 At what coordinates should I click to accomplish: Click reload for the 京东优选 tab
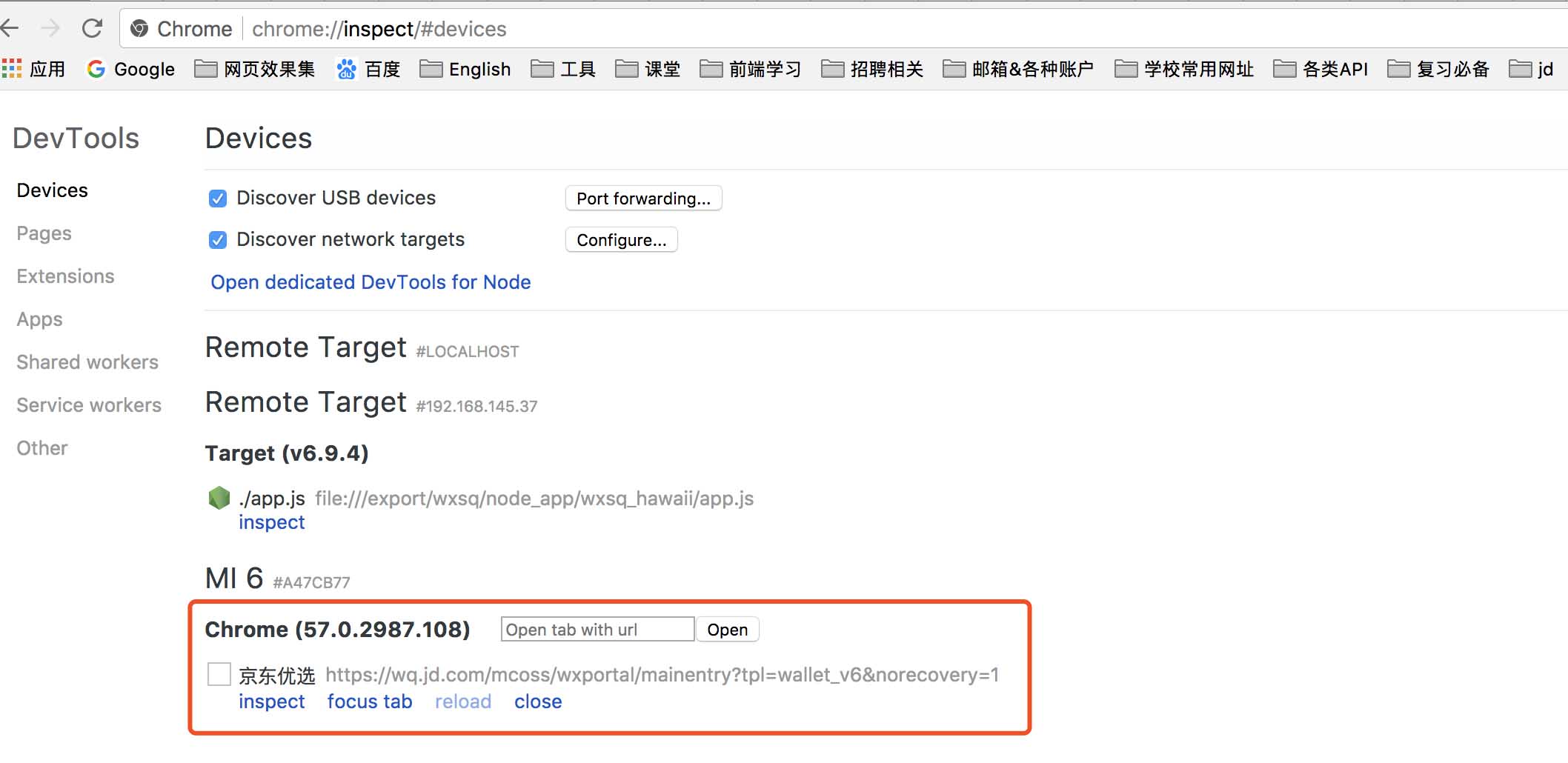463,702
